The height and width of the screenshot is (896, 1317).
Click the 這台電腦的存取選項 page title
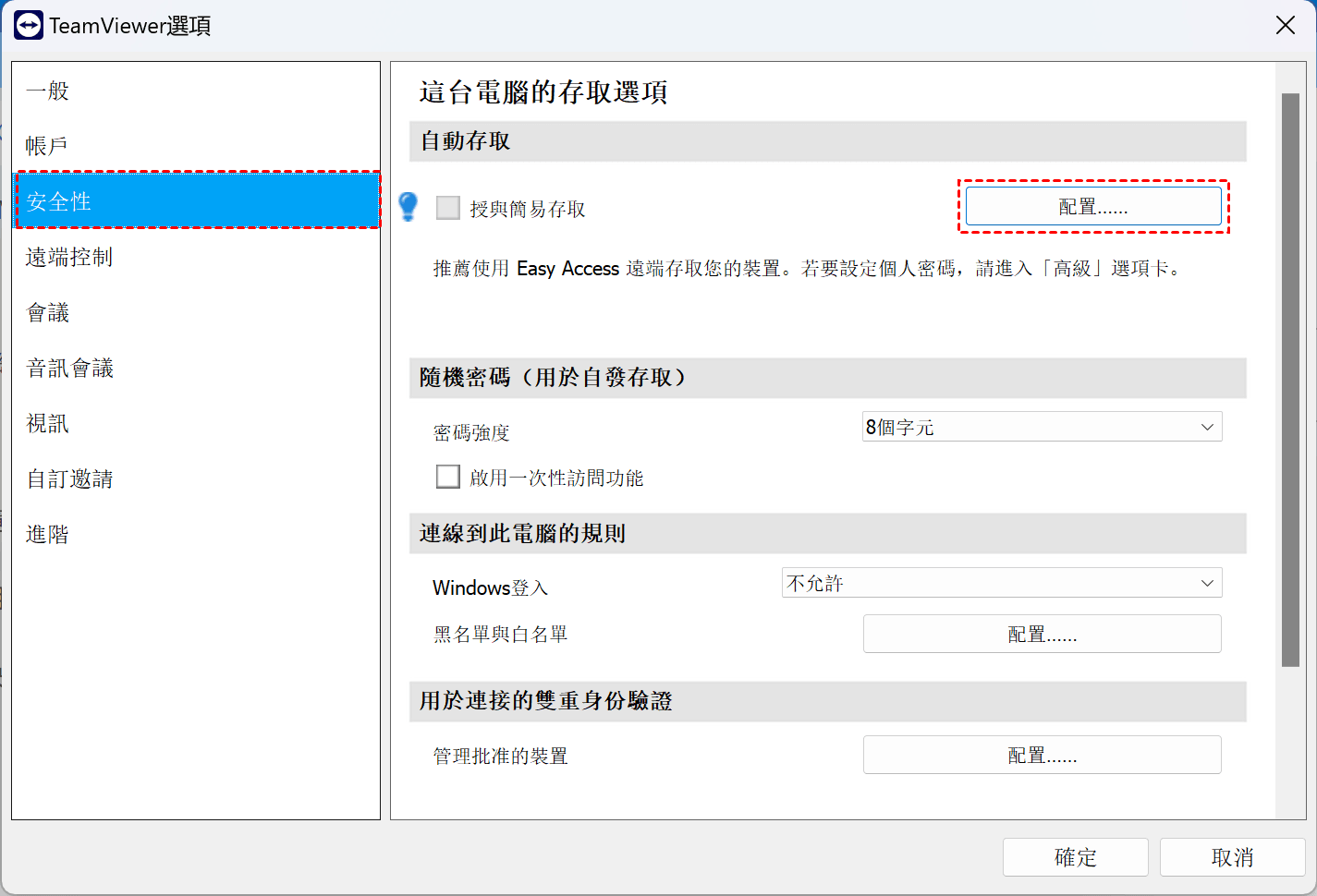click(x=543, y=92)
